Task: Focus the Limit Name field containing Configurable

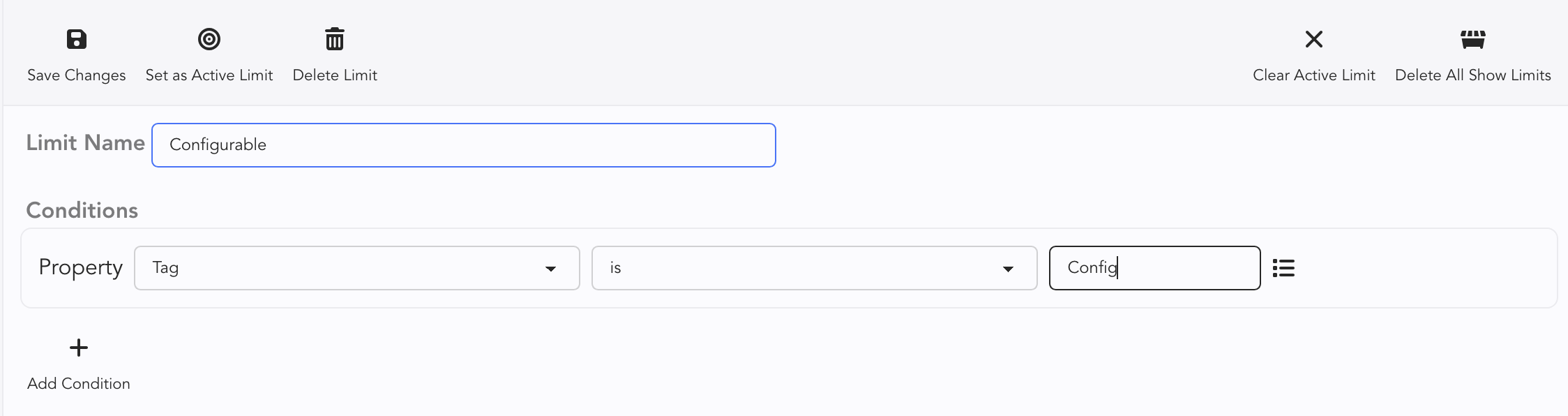Action: pos(463,145)
